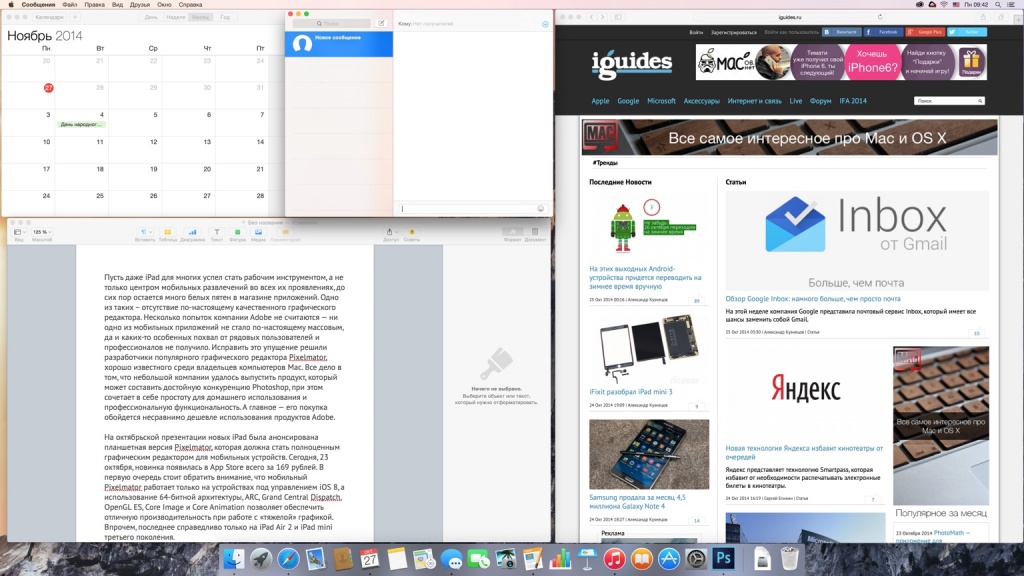Open Pages View (Вид) dropdown
The width and height of the screenshot is (1024, 576).
point(20,234)
